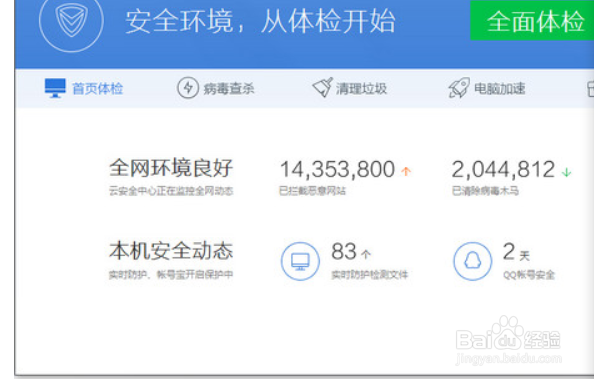Open the 清理垃圾 tab
Screen dimensions: 594x379
pyautogui.click(x=349, y=88)
